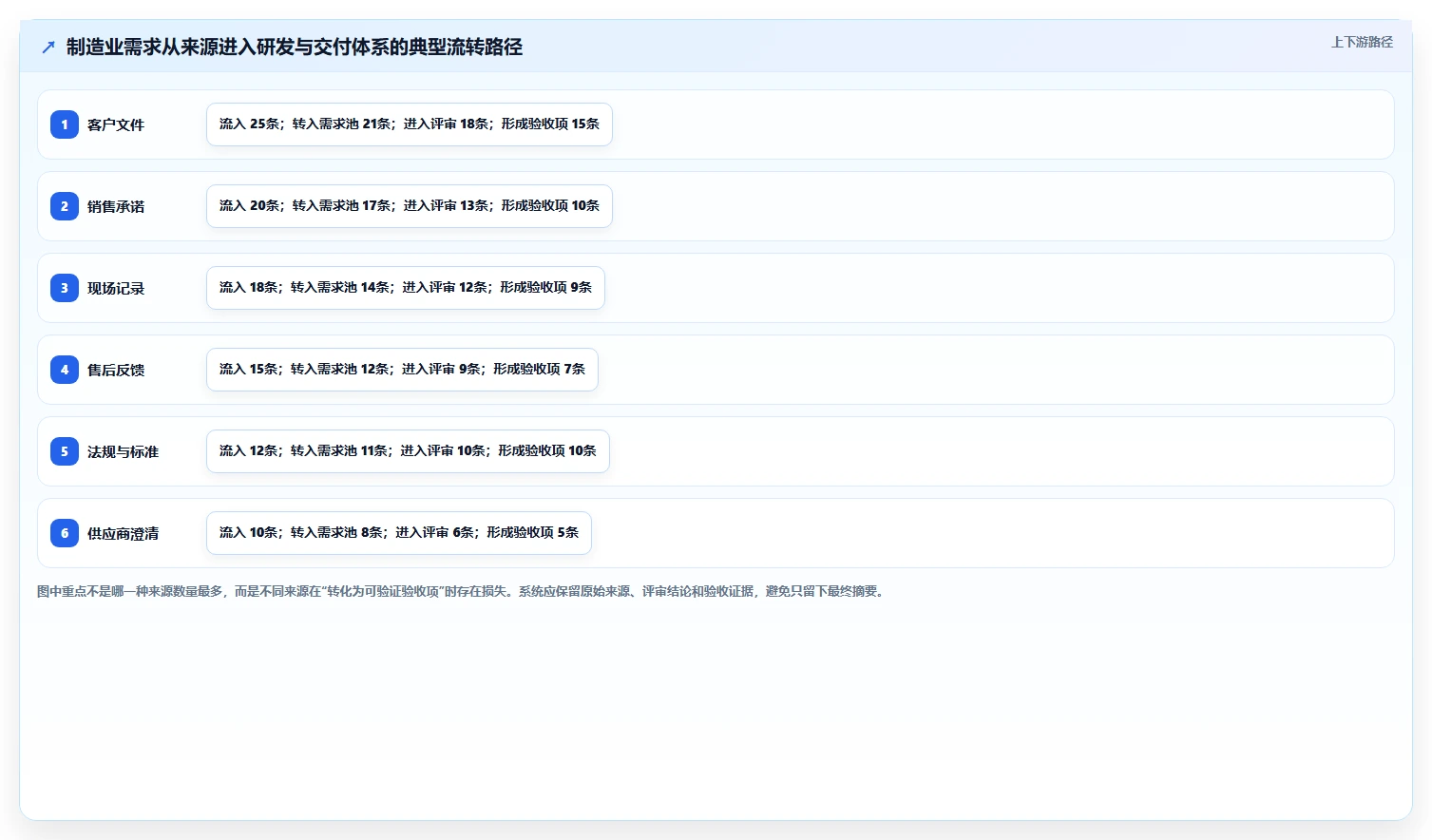Image resolution: width=1432 pixels, height=840 pixels.
Task: Click the number 1 badge for 客户文件
Action: click(x=65, y=124)
